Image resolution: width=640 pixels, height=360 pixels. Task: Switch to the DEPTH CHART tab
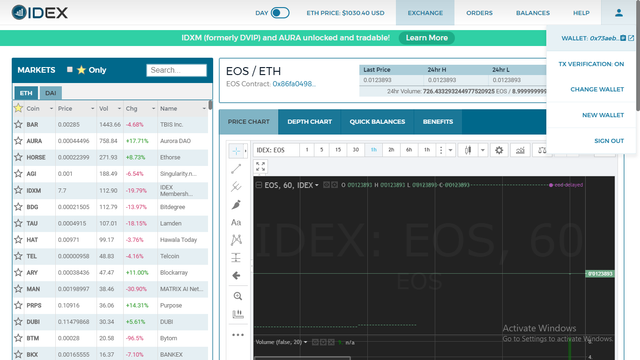click(309, 122)
